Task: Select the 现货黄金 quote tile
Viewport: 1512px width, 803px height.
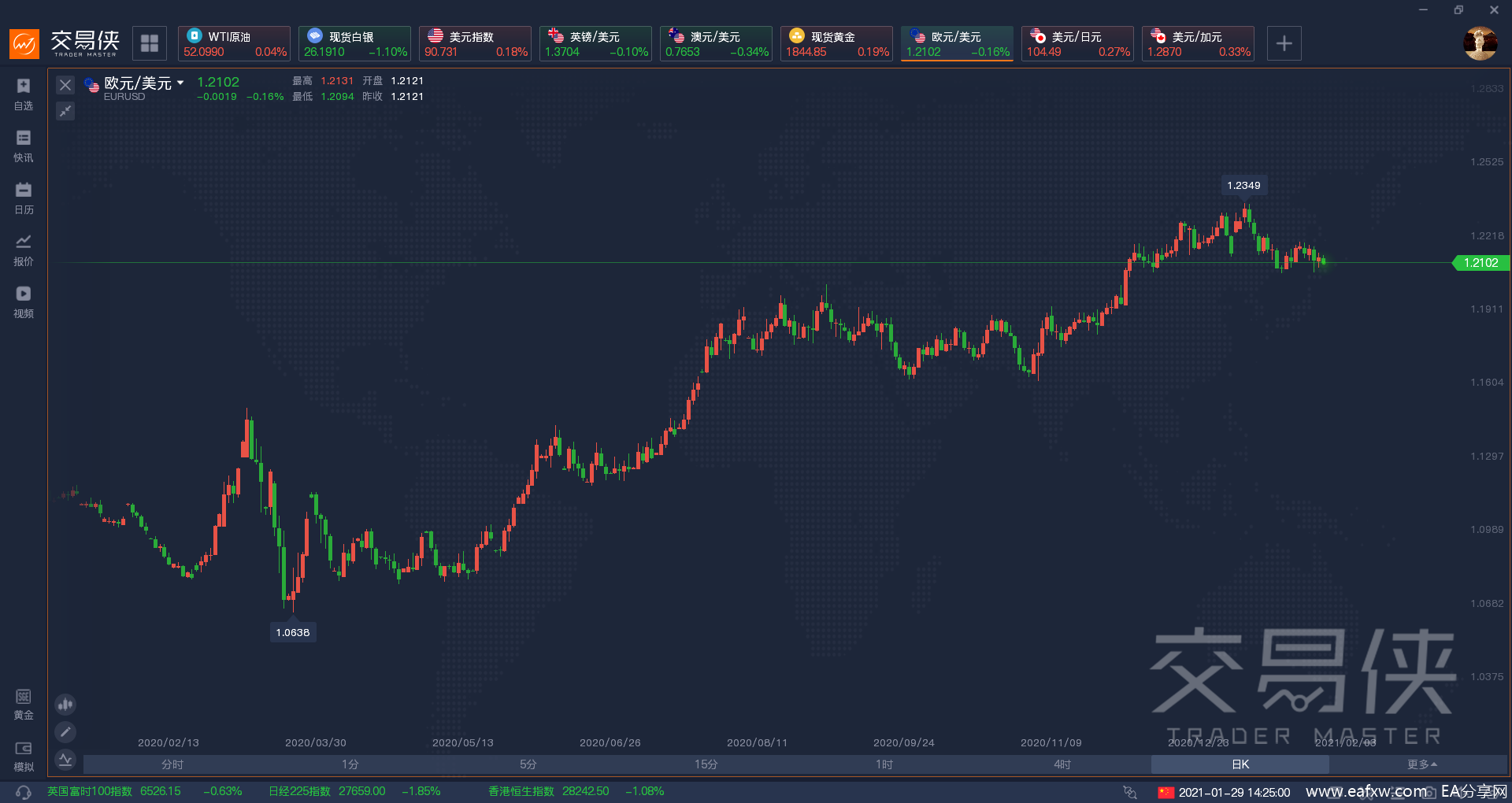Action: pos(836,43)
